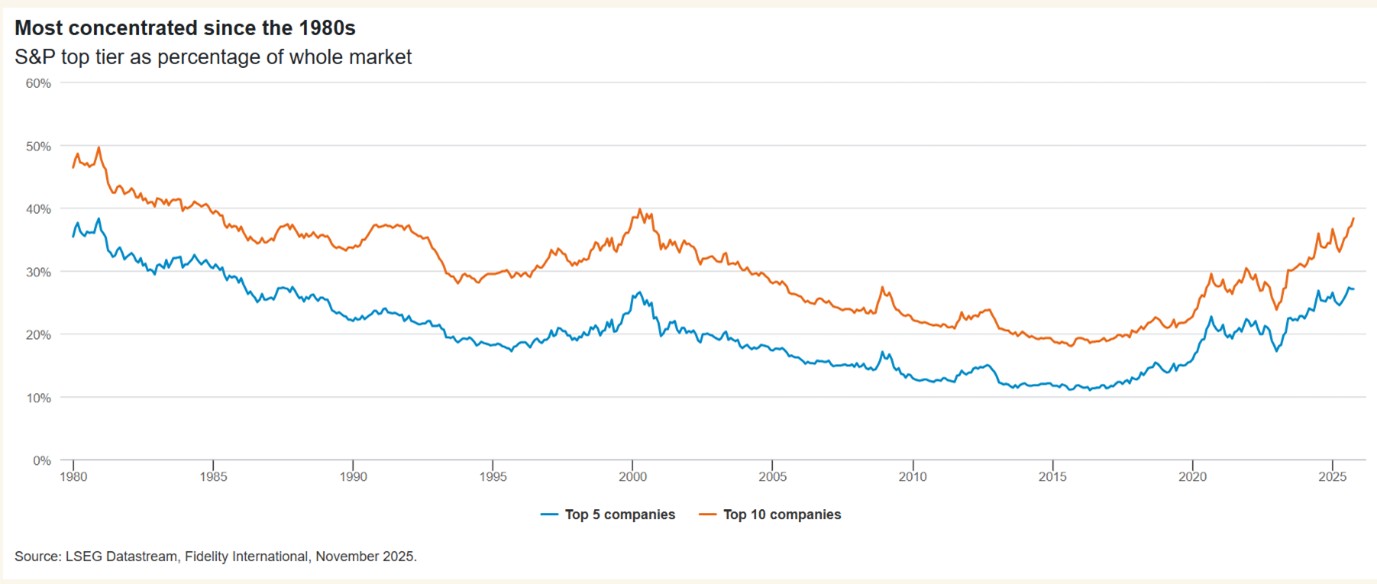The height and width of the screenshot is (584, 1377).
Task: Click the 2000 x-axis tick label
Action: pyautogui.click(x=632, y=477)
